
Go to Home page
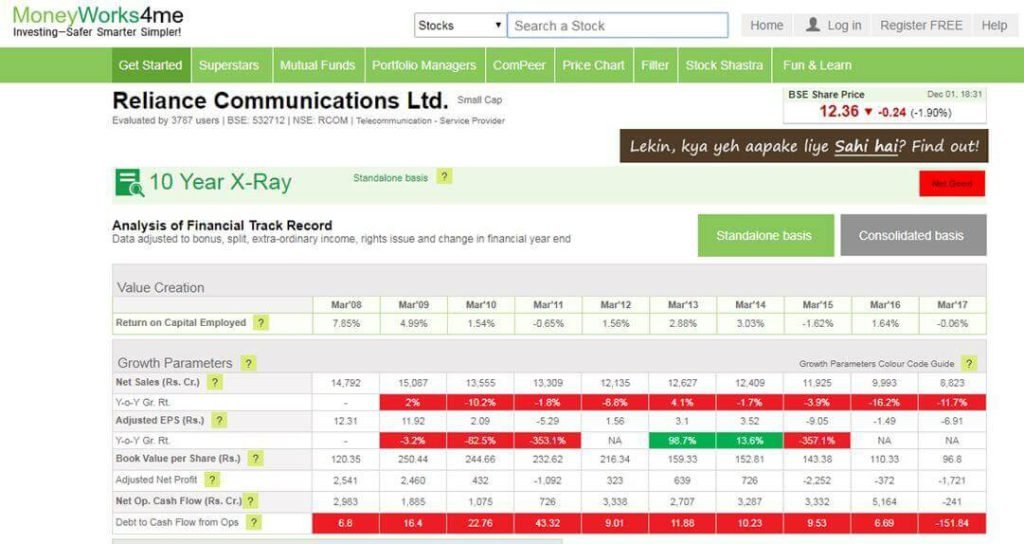pos(767,25)
